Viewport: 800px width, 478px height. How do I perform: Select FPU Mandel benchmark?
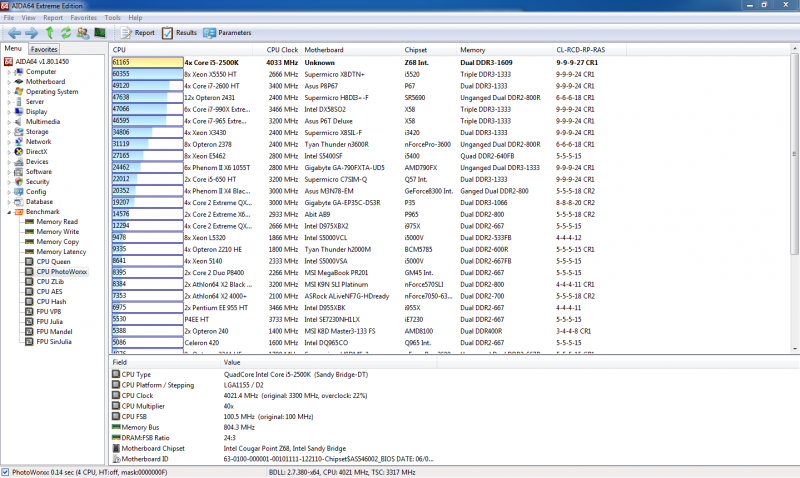click(54, 332)
